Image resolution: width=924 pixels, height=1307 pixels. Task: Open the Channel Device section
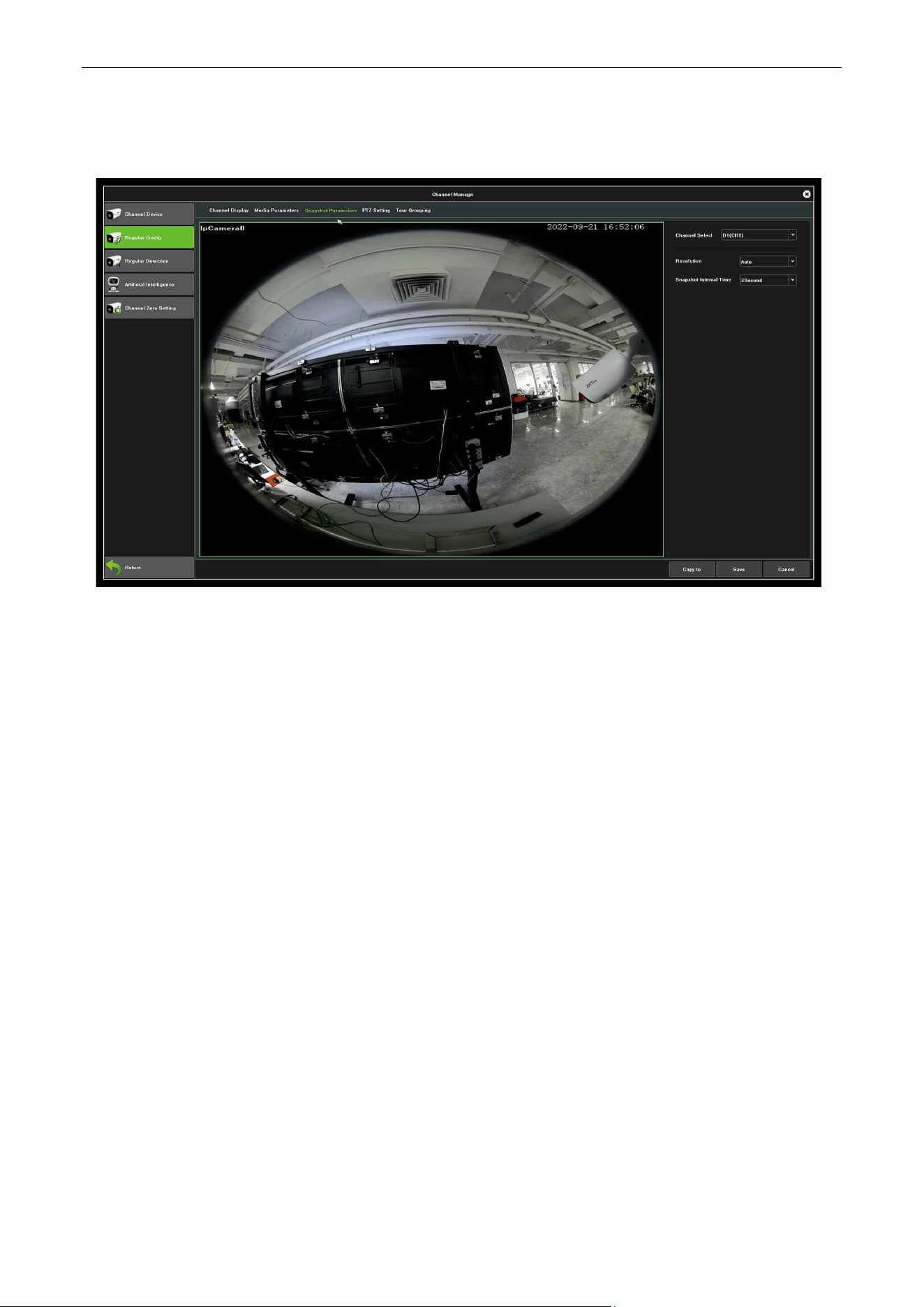[x=149, y=214]
